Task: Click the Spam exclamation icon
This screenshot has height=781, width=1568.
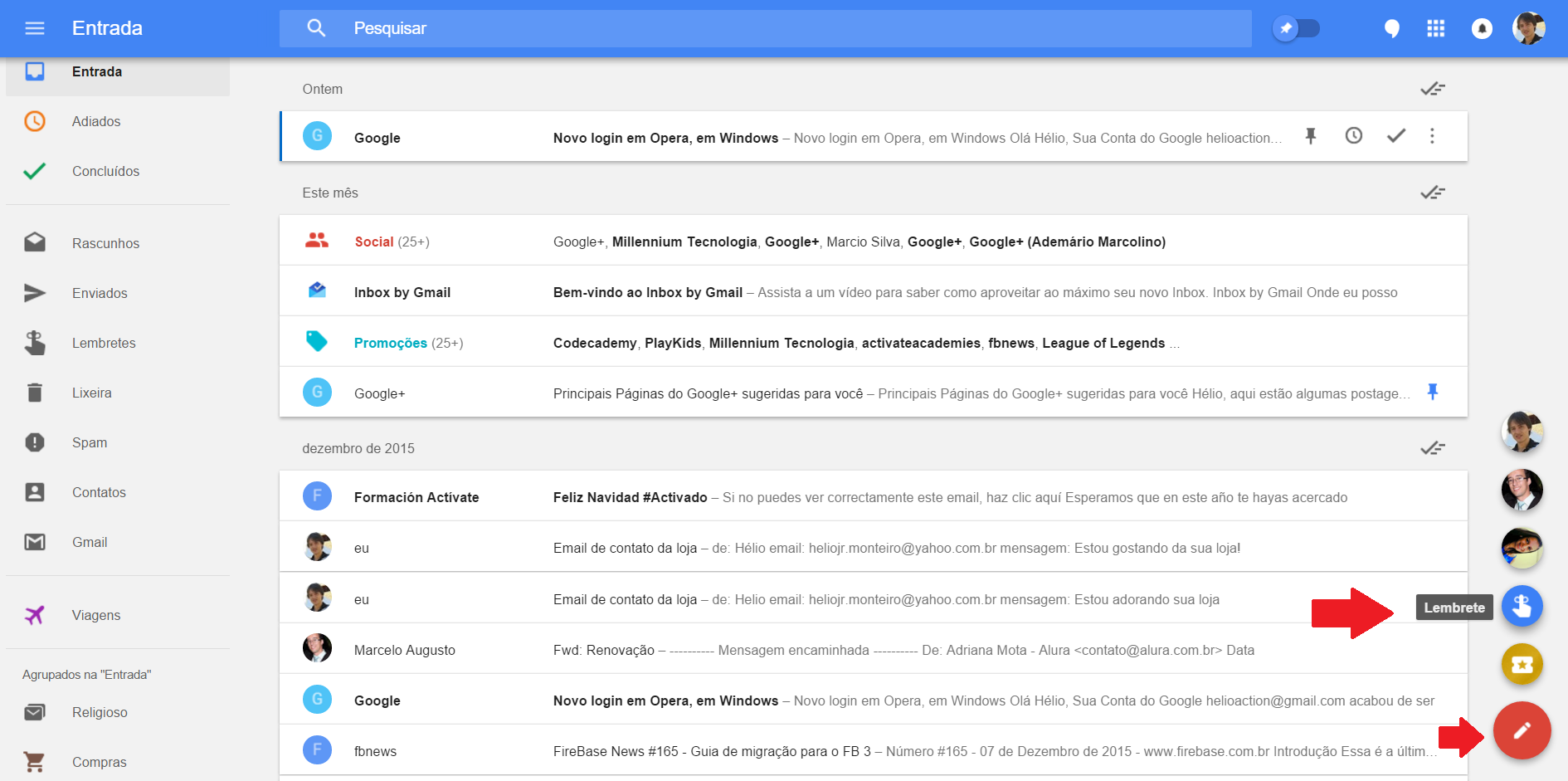Action: pos(35,442)
